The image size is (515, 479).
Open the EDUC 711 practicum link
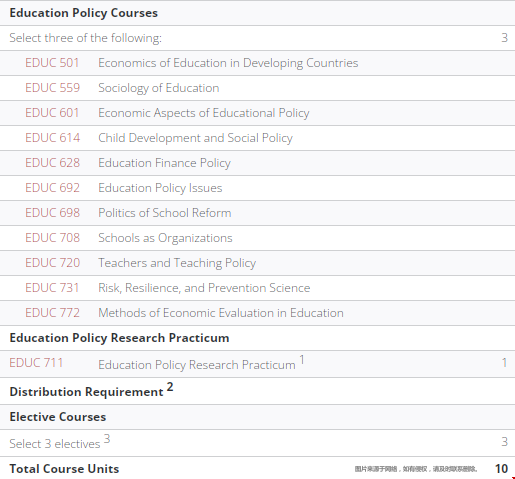[36, 363]
